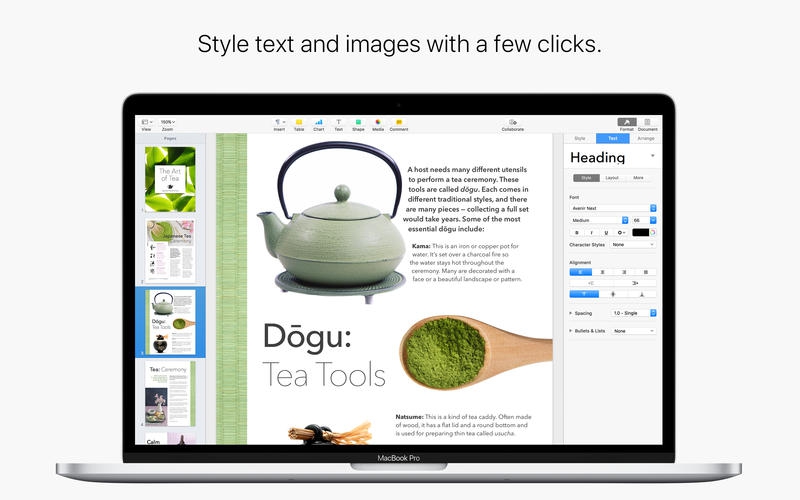The width and height of the screenshot is (800, 500).
Task: Toggle the Format inspector paintbrush icon
Action: coord(627,122)
